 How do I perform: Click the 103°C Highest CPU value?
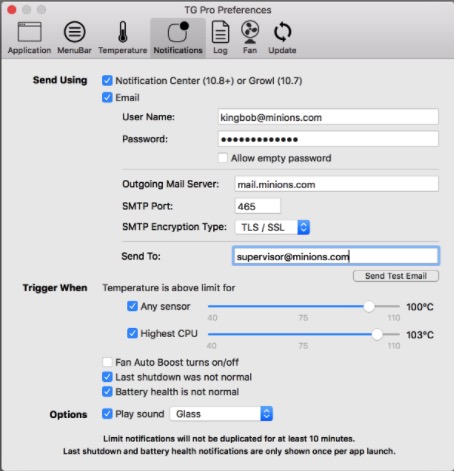[420, 335]
